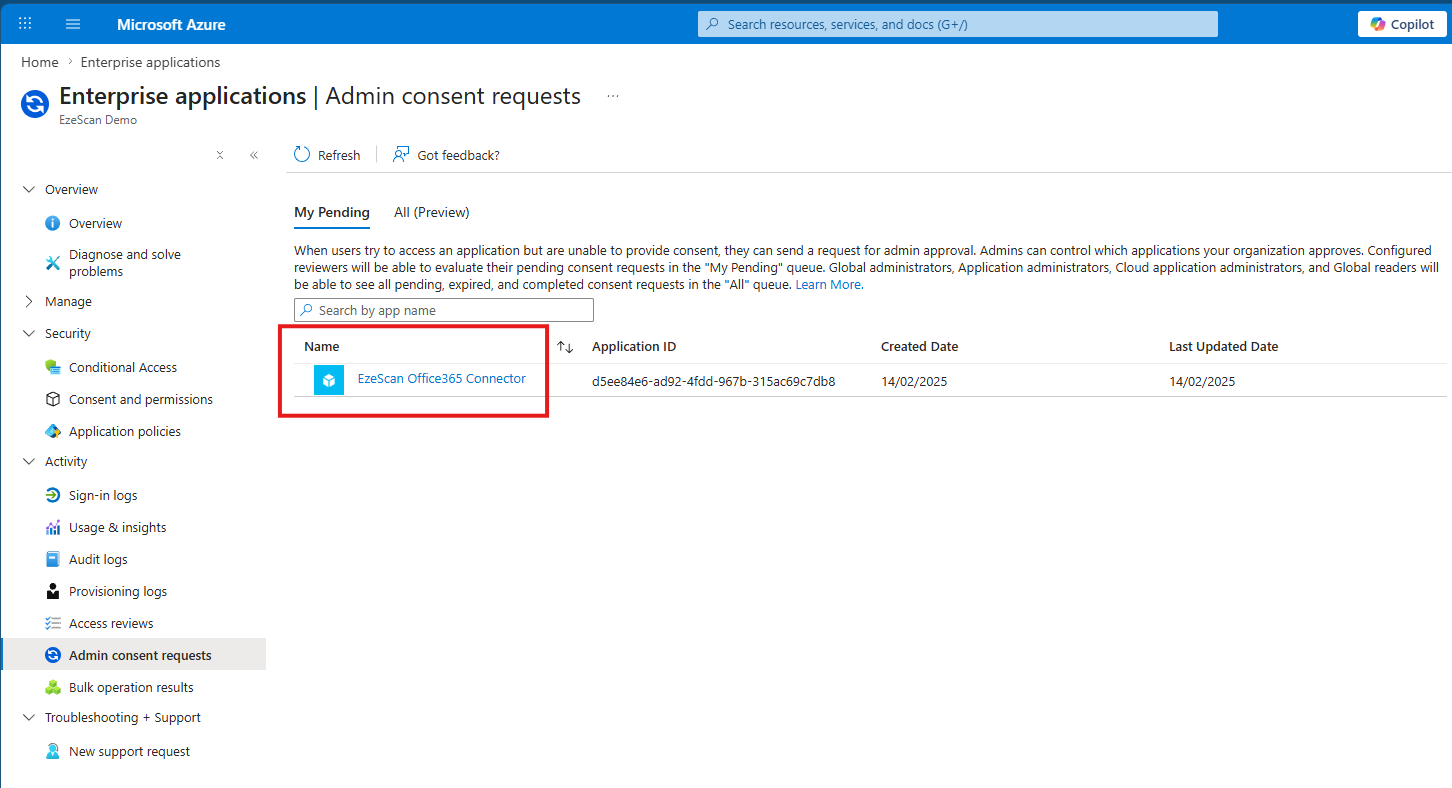Open Usage & insights in the sidebar
This screenshot has width=1452, height=788.
click(118, 527)
